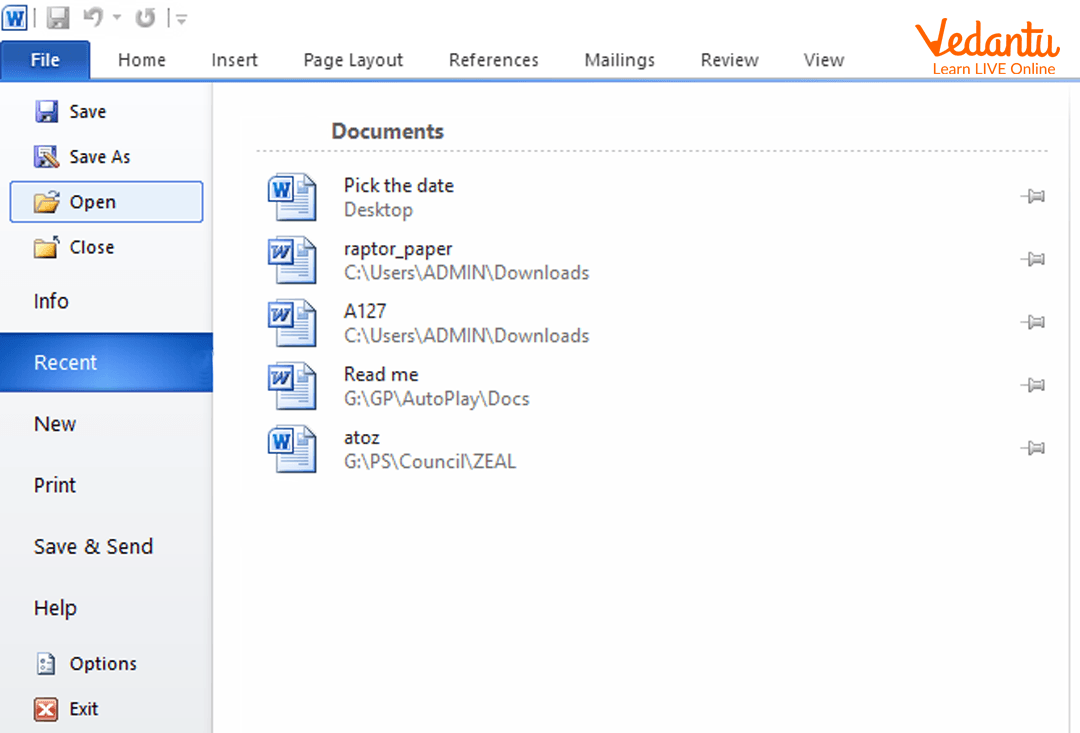1080x733 pixels.
Task: Click the Save icon in Quick Access toolbar
Action: pyautogui.click(x=58, y=18)
